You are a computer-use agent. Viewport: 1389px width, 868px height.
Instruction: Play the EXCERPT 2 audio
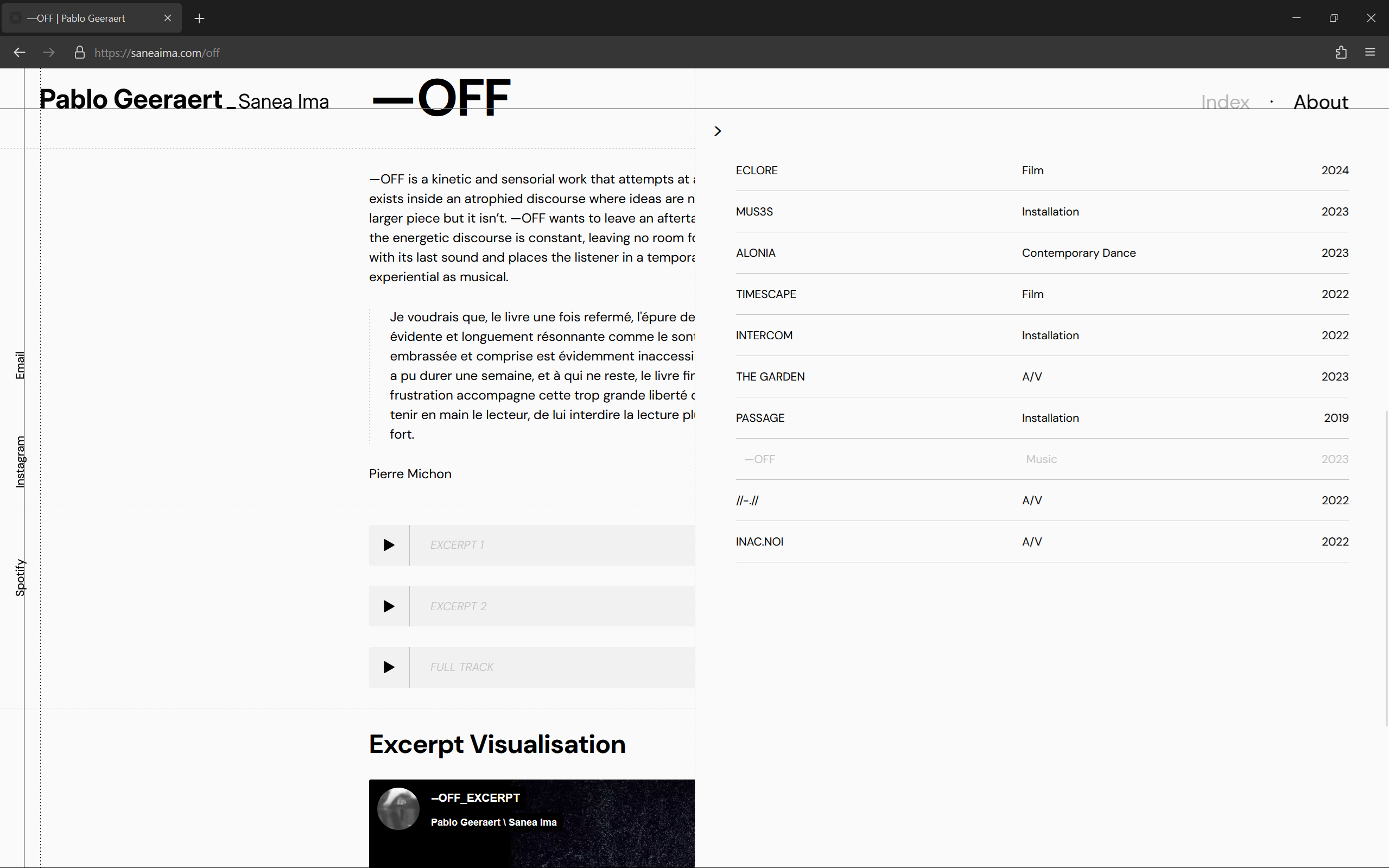tap(389, 606)
